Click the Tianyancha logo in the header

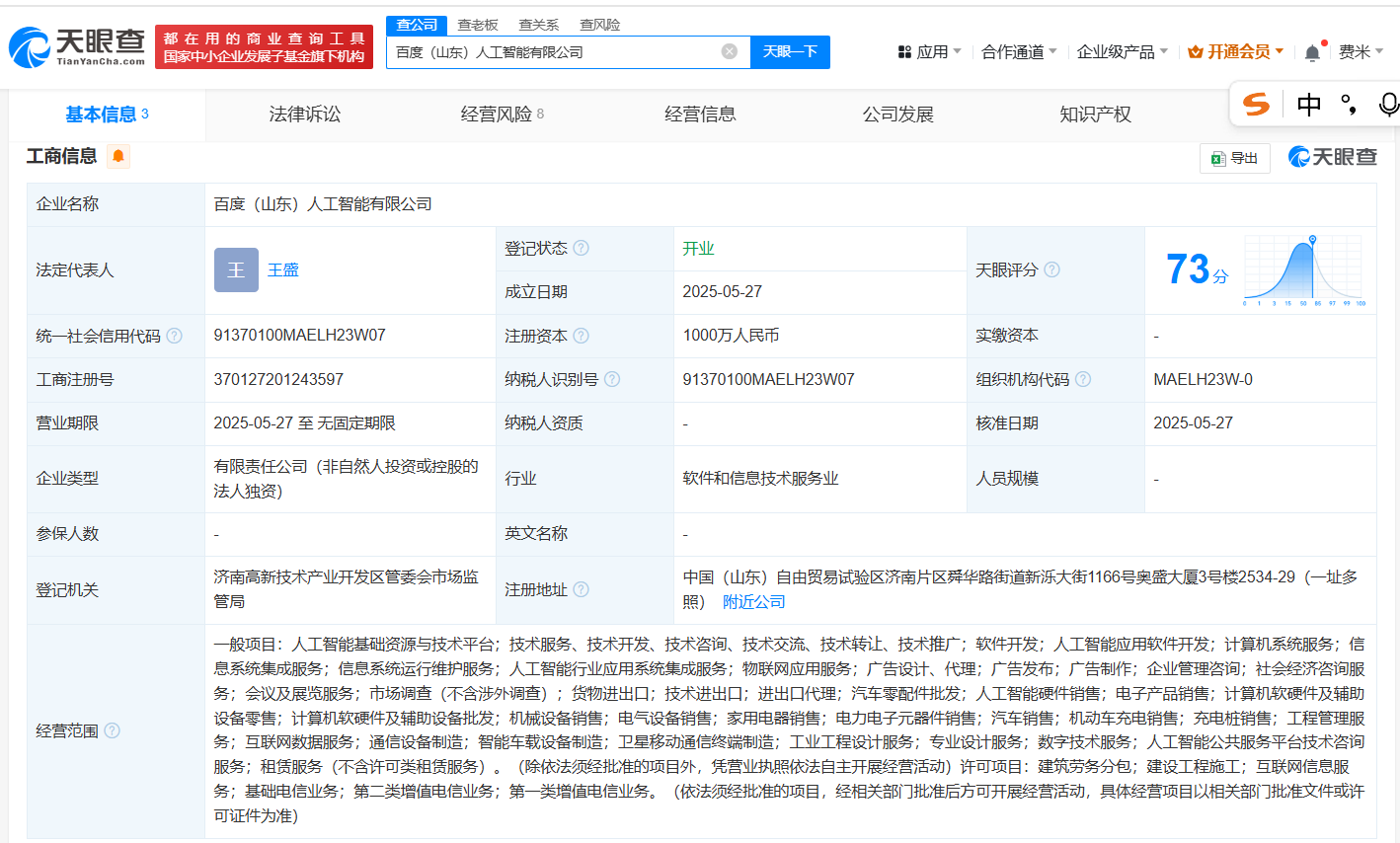pos(77,46)
